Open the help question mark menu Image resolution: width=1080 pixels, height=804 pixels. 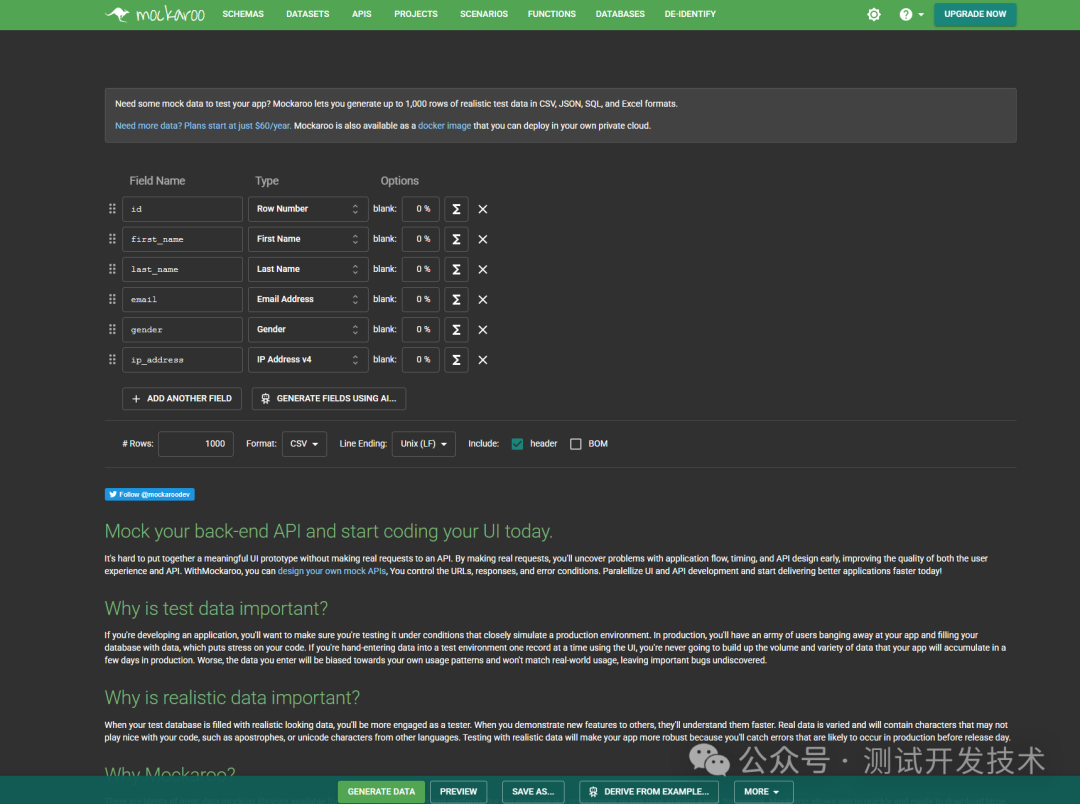pyautogui.click(x=911, y=14)
